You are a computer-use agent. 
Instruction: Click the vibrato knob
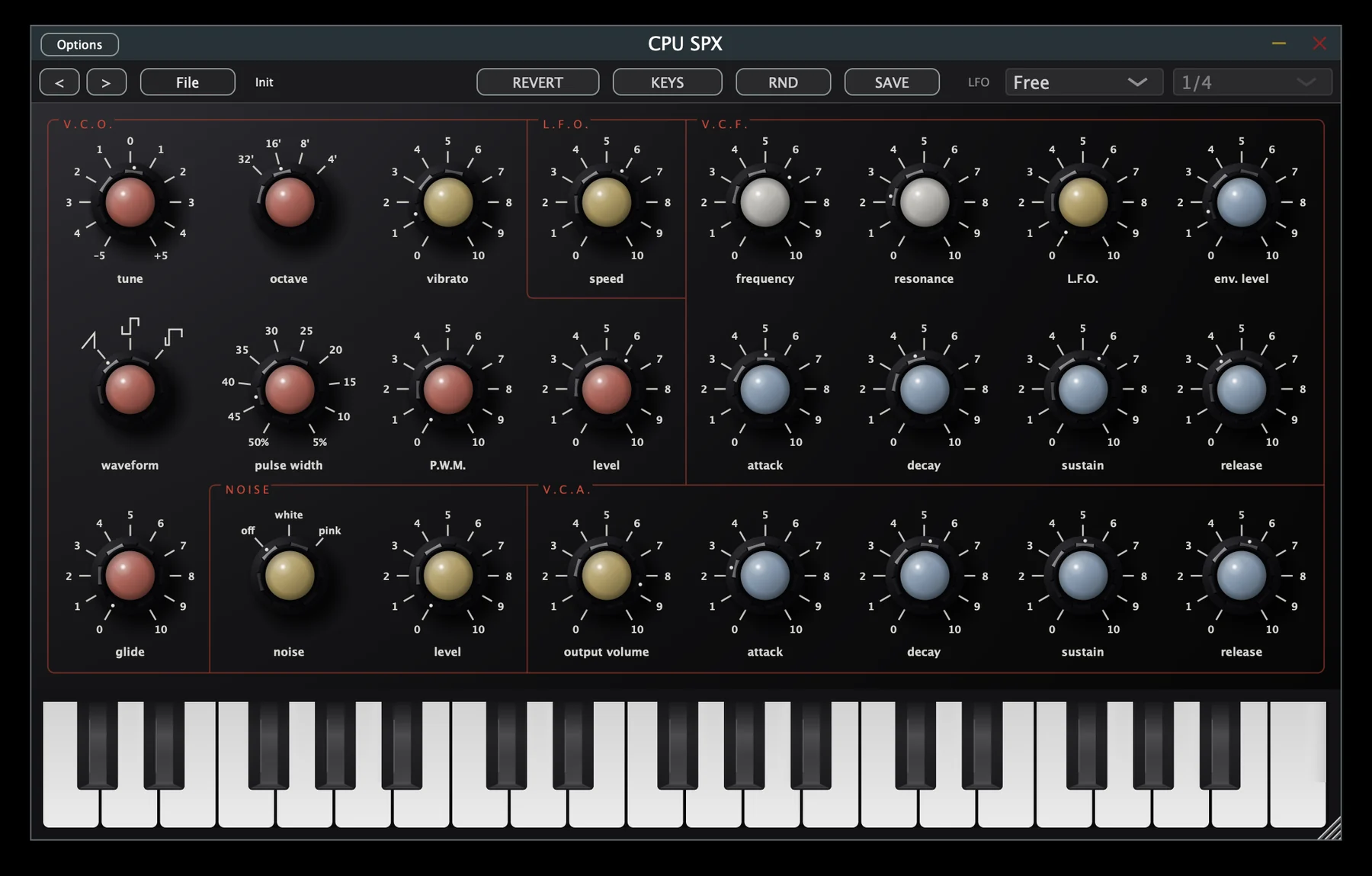447,202
